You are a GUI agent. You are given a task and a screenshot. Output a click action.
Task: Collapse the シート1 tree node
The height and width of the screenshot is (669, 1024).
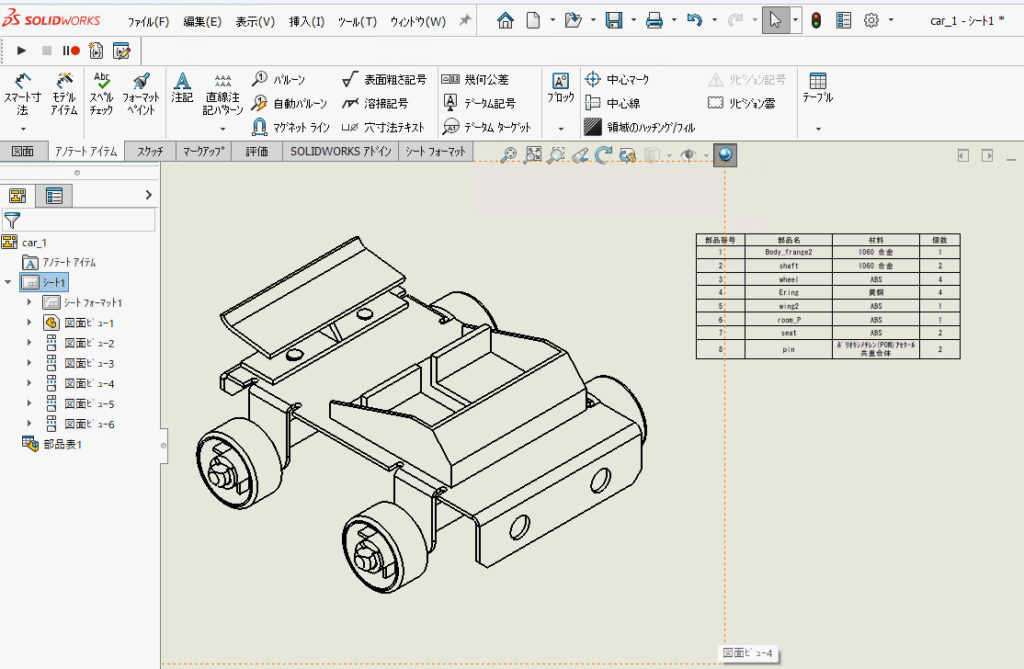coord(9,282)
